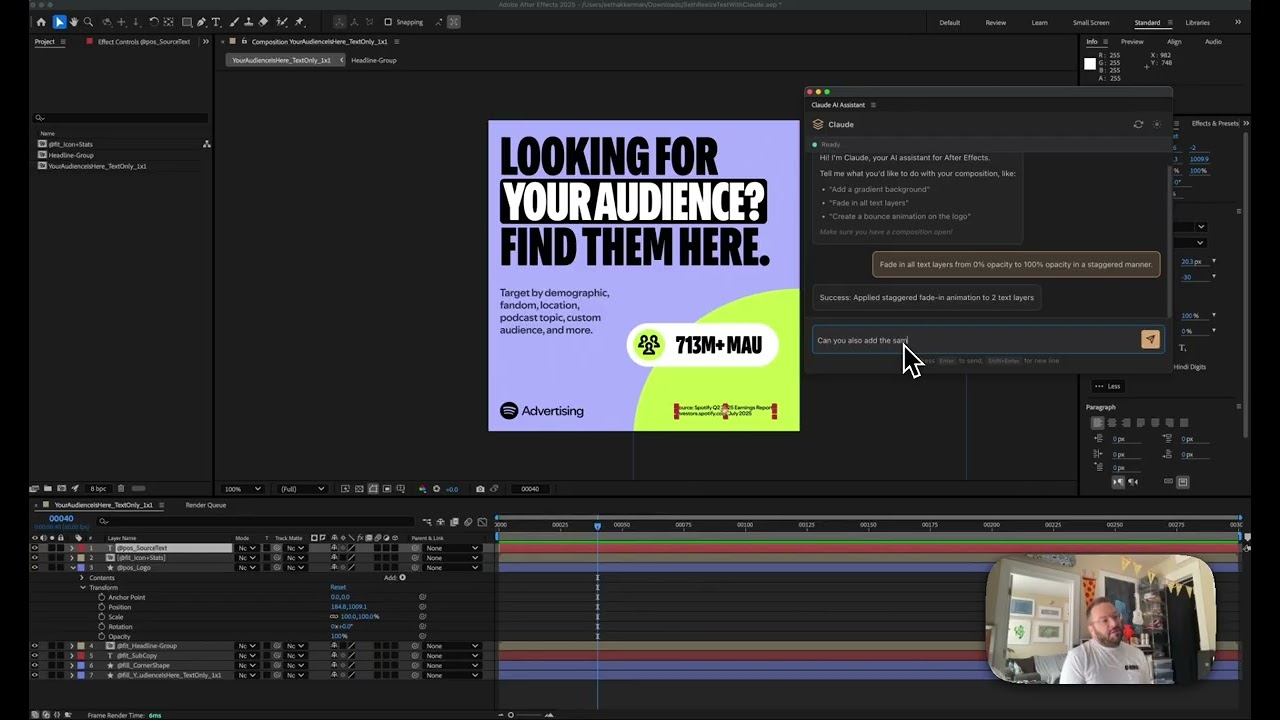Select the Home icon in the toolbar

pos(41,22)
